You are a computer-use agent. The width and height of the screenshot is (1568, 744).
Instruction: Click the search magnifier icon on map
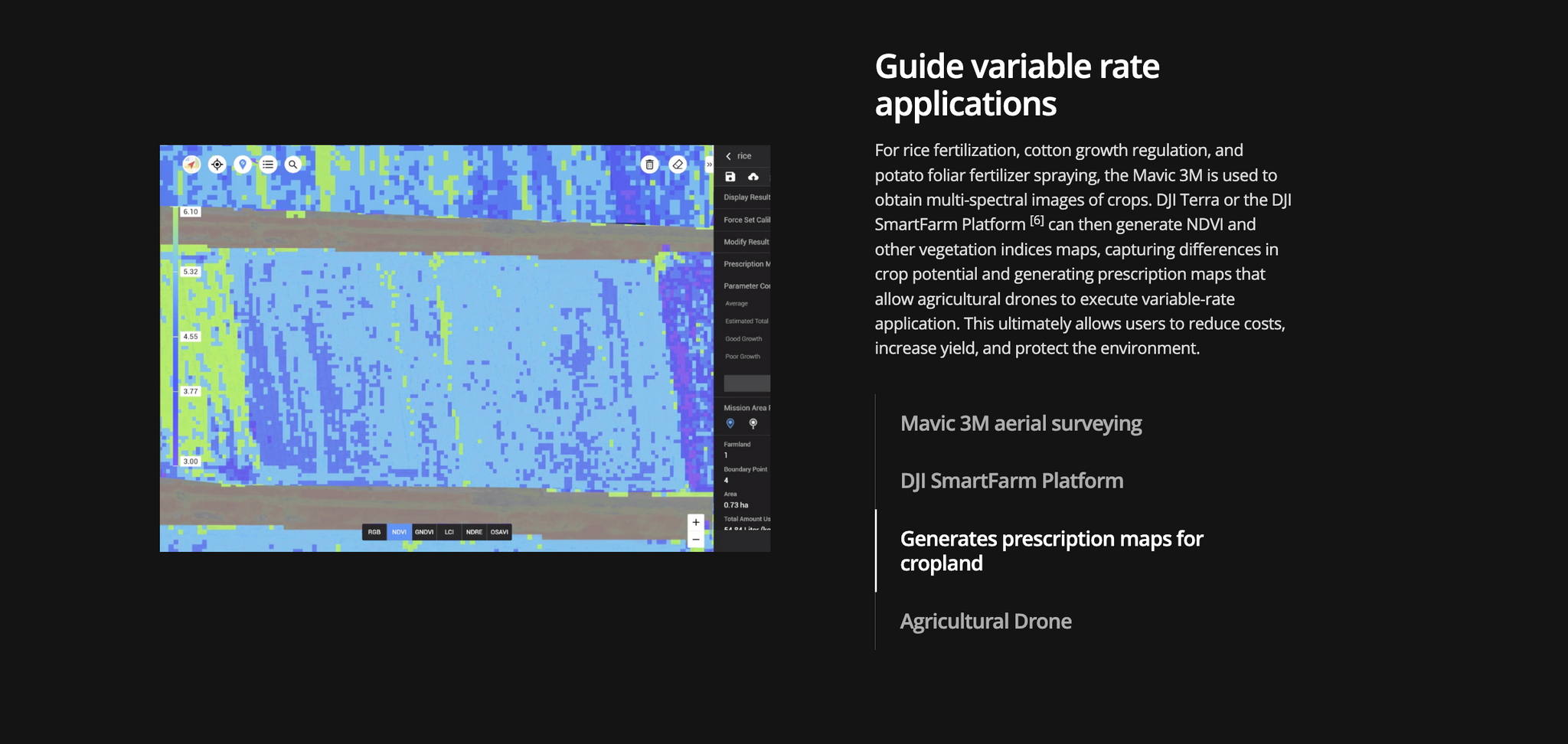(x=293, y=165)
